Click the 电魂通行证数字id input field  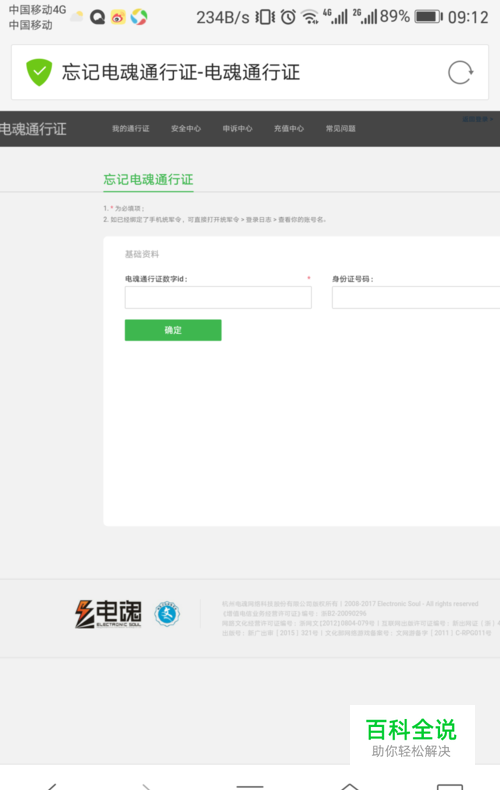(218, 297)
